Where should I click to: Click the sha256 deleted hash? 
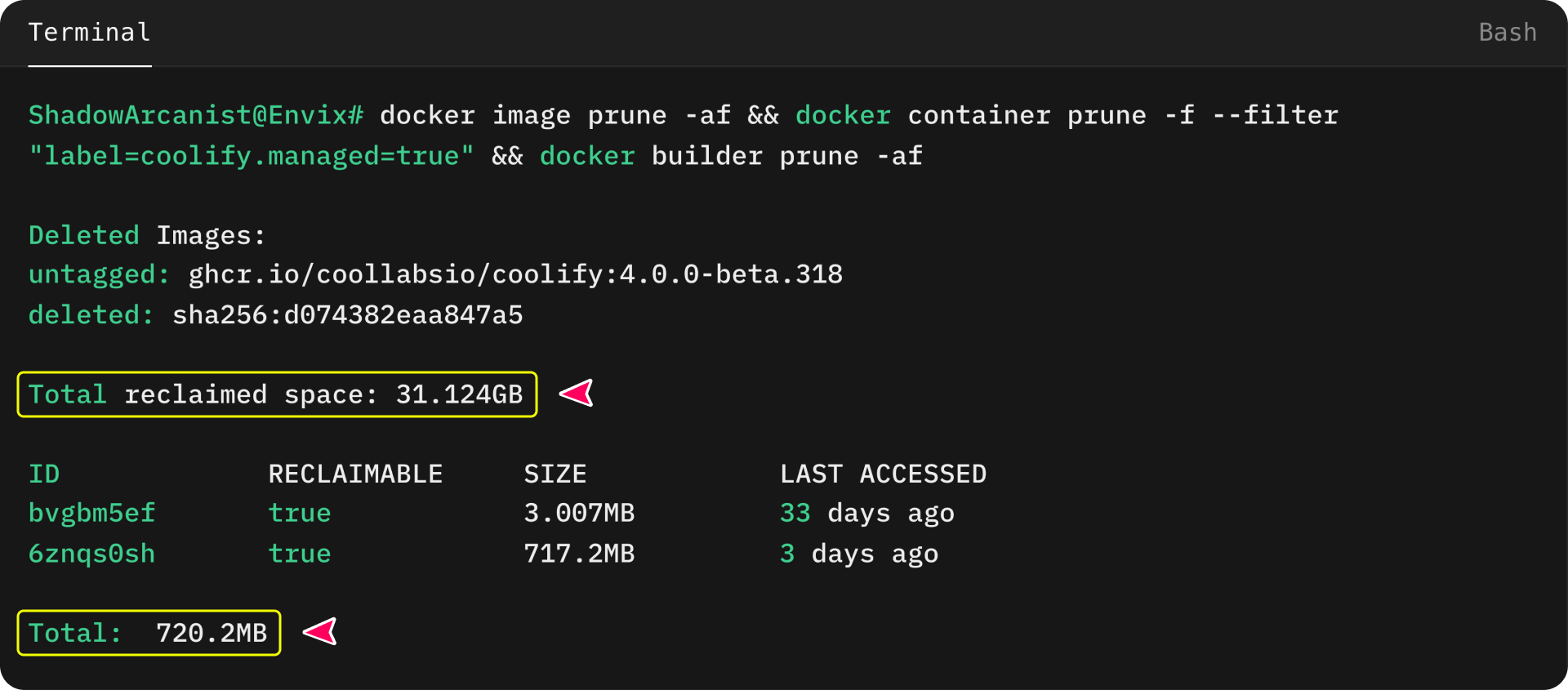pos(348,315)
